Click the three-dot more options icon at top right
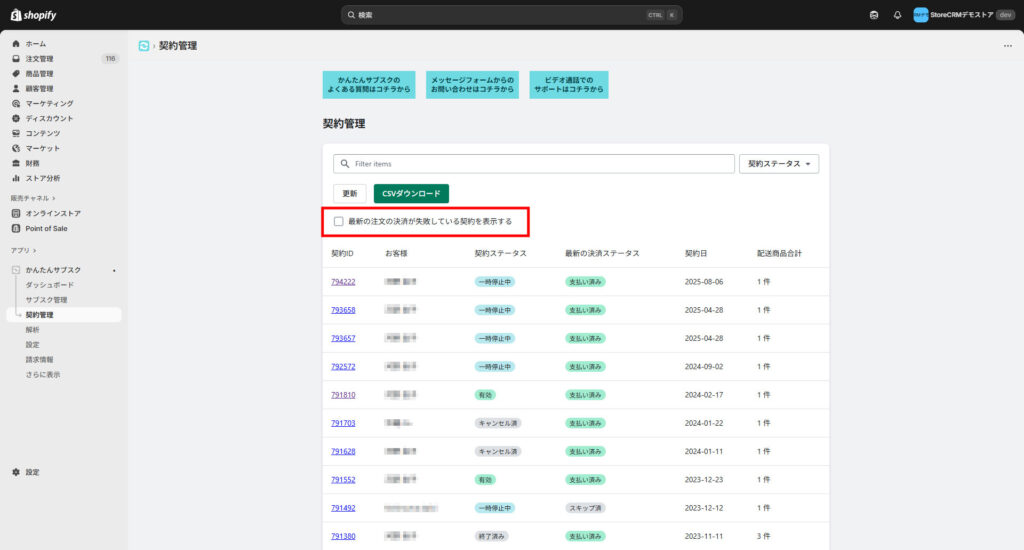The width and height of the screenshot is (1024, 550). click(1007, 46)
